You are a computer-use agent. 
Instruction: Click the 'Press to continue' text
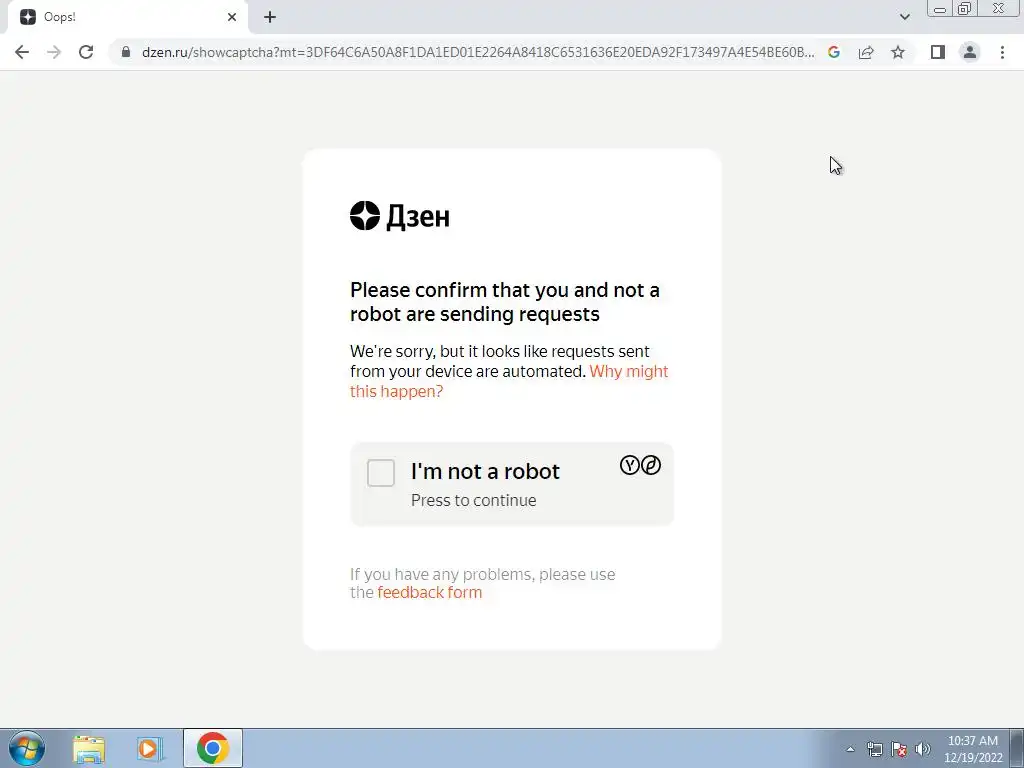(473, 500)
